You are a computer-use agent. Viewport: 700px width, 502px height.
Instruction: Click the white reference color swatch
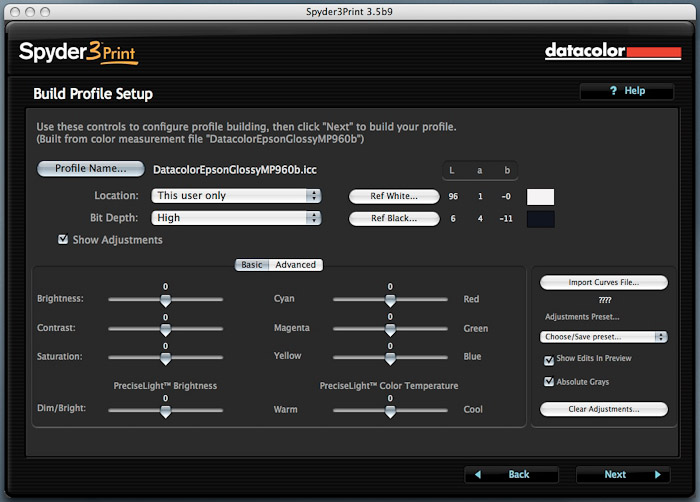pos(540,197)
